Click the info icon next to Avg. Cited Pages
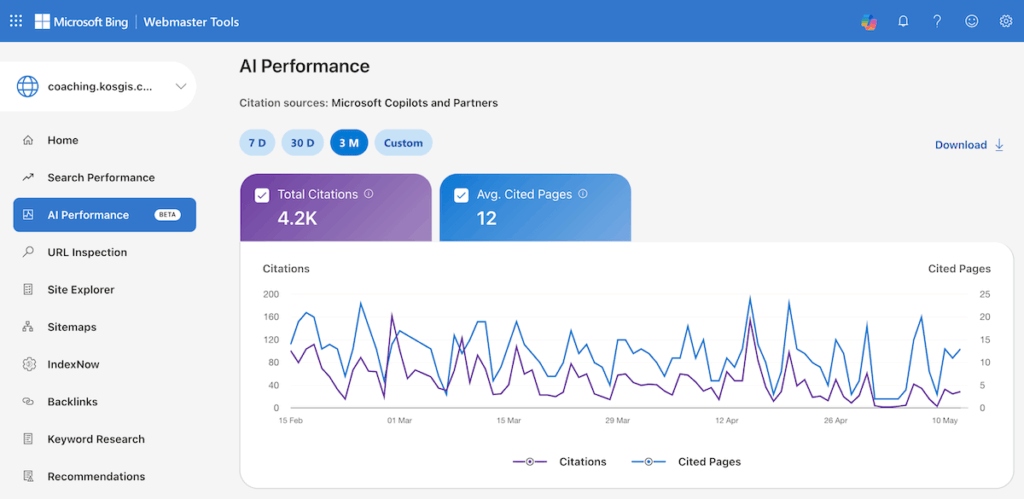 [x=583, y=194]
